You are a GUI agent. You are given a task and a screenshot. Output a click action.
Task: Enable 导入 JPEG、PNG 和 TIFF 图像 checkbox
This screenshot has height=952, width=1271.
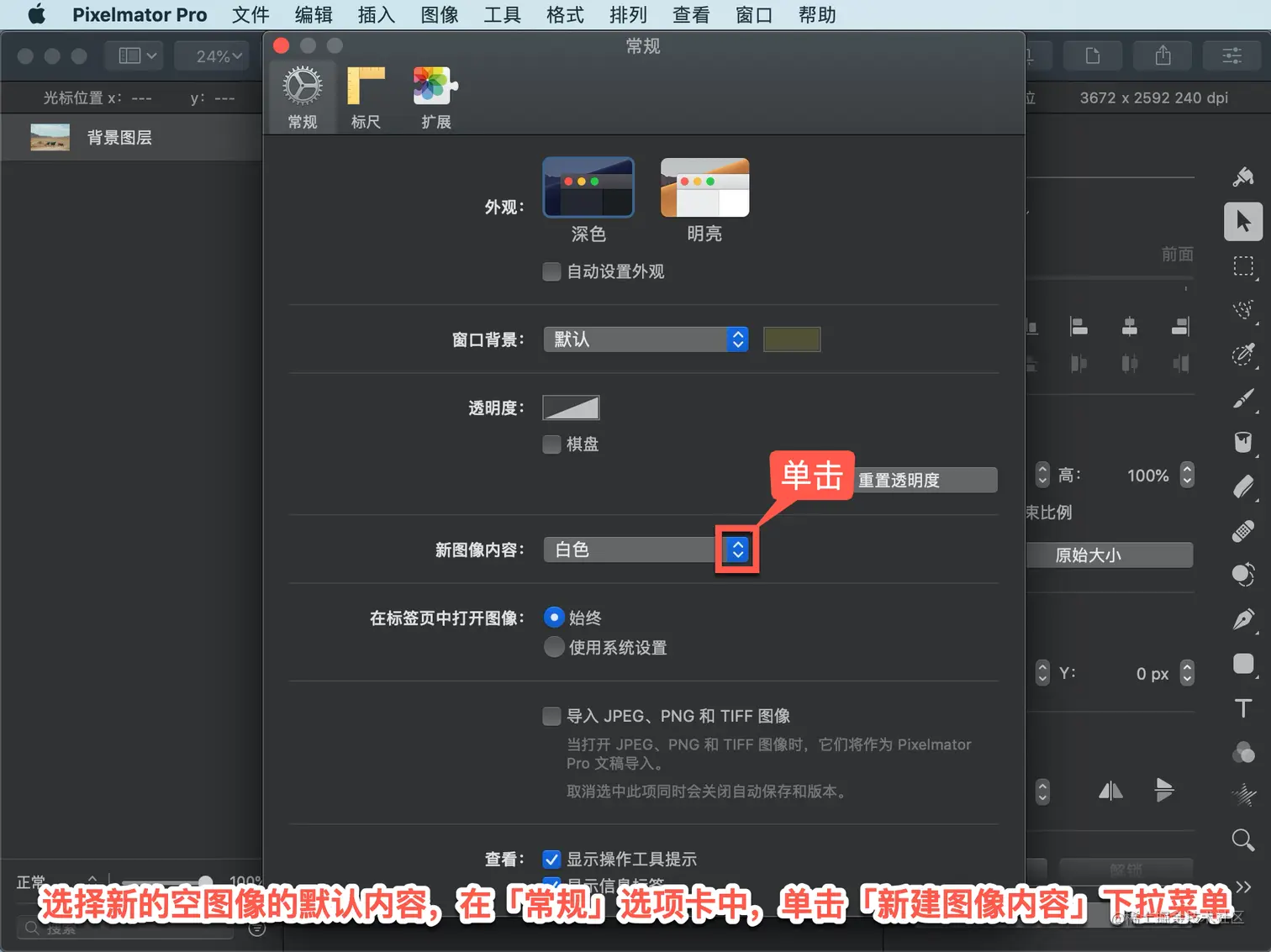pyautogui.click(x=551, y=716)
